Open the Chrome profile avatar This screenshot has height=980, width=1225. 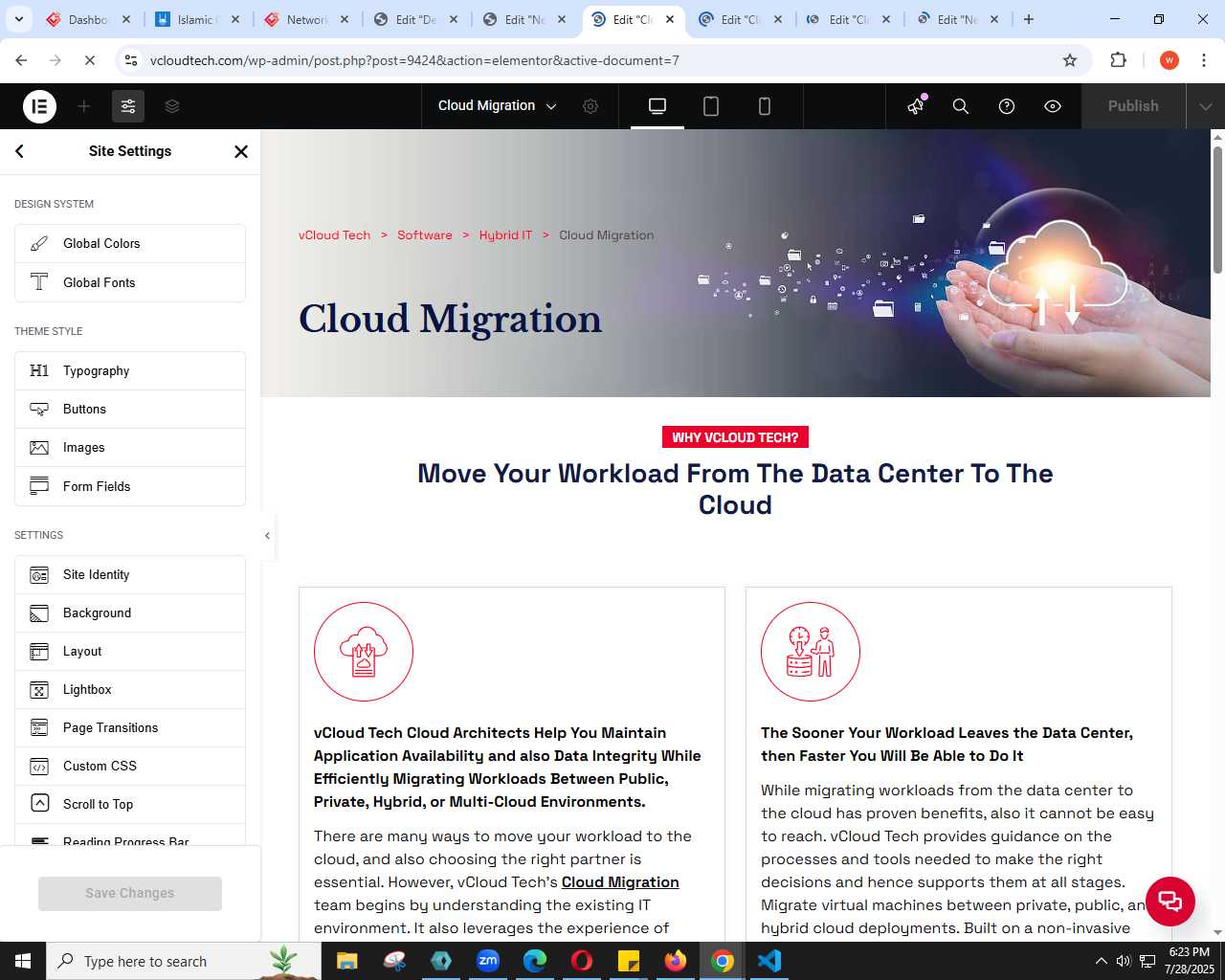click(x=1169, y=60)
